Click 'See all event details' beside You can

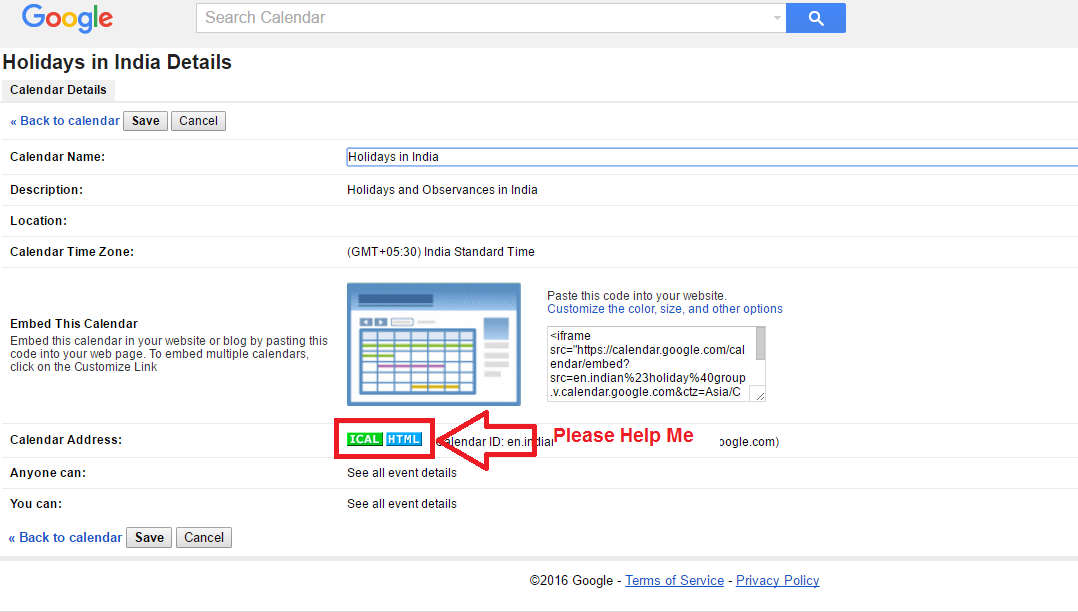coord(402,504)
